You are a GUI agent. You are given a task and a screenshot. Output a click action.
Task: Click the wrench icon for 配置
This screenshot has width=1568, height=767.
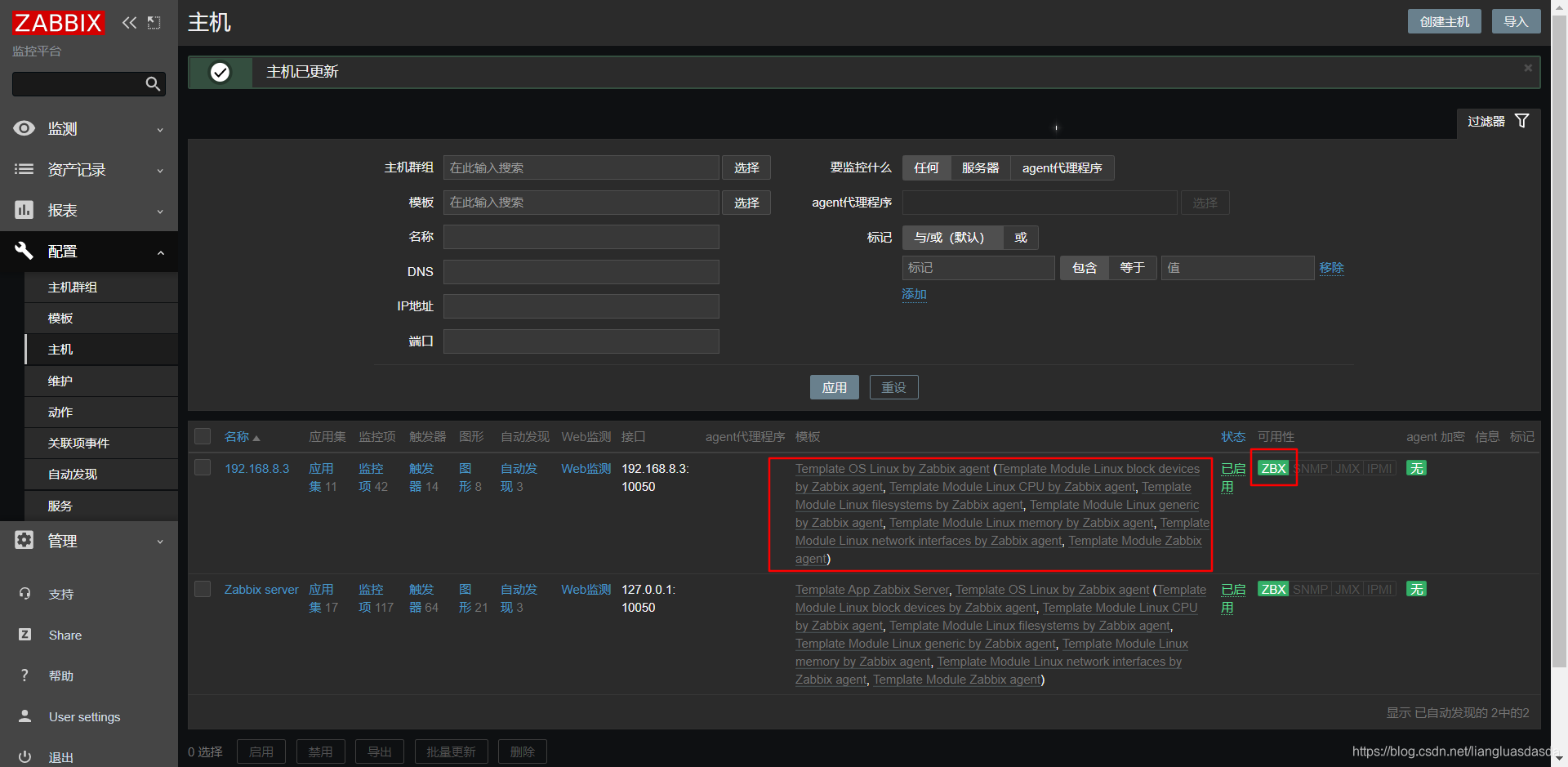pos(24,251)
